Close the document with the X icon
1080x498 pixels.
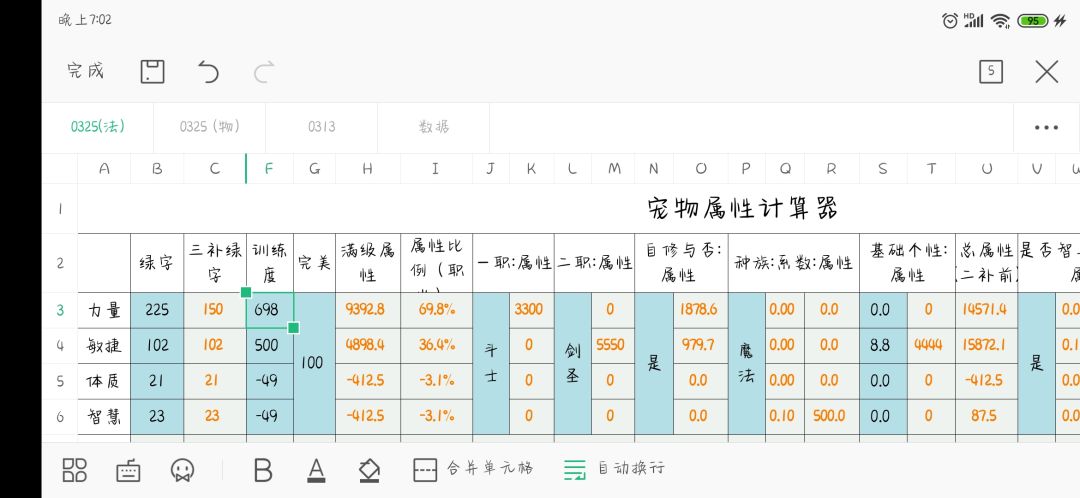1046,72
